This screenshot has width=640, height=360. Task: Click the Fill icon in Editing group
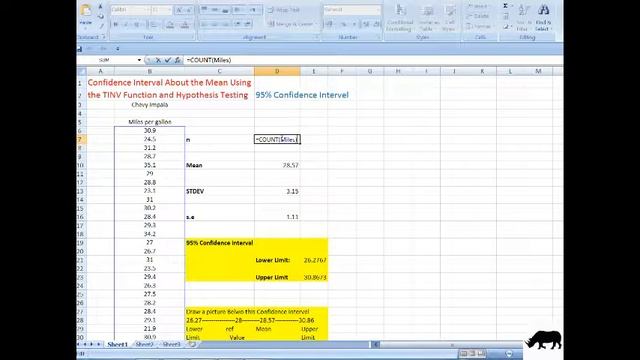(x=507, y=16)
